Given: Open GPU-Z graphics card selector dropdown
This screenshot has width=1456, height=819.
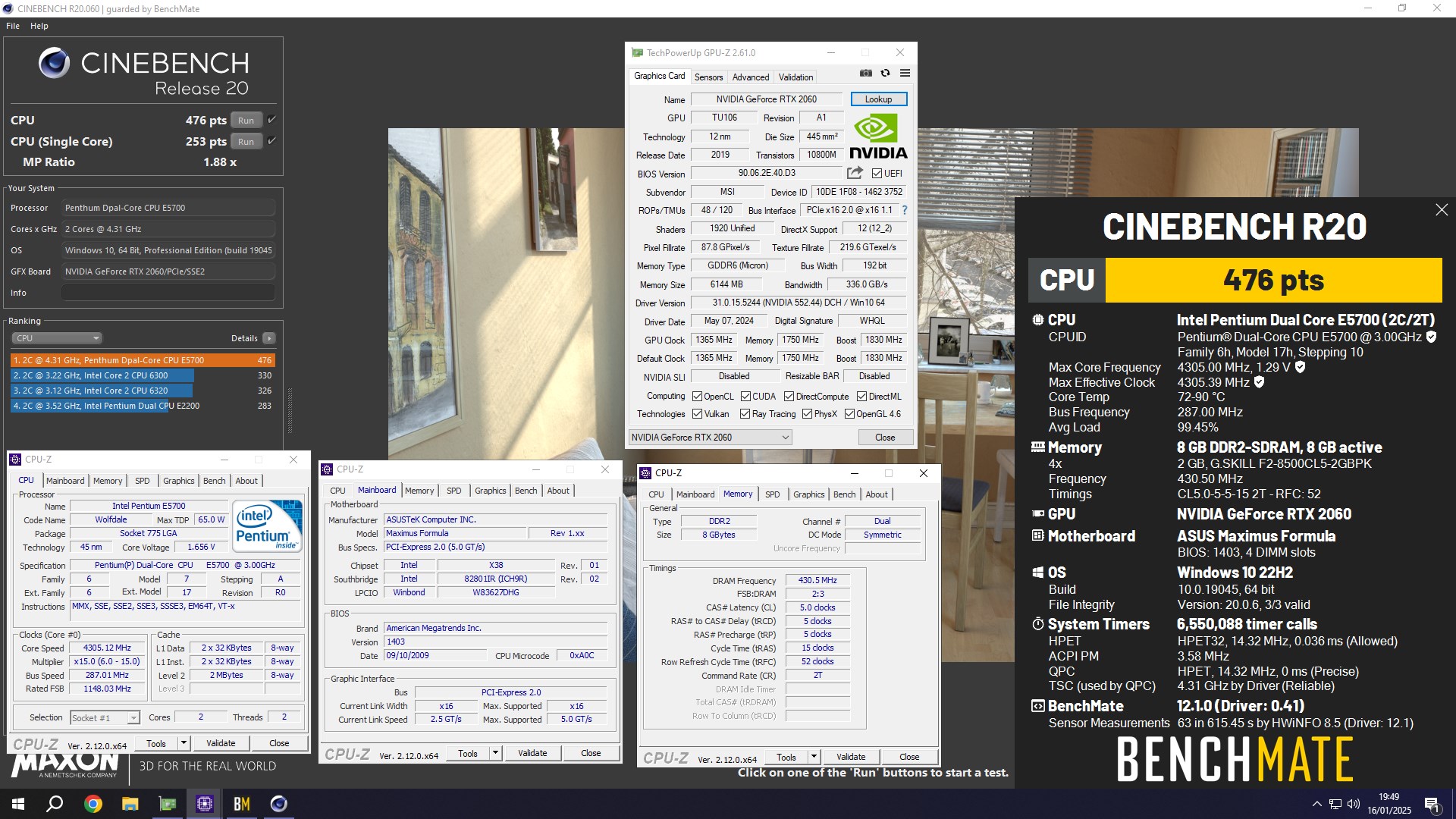Looking at the screenshot, I should pos(710,438).
